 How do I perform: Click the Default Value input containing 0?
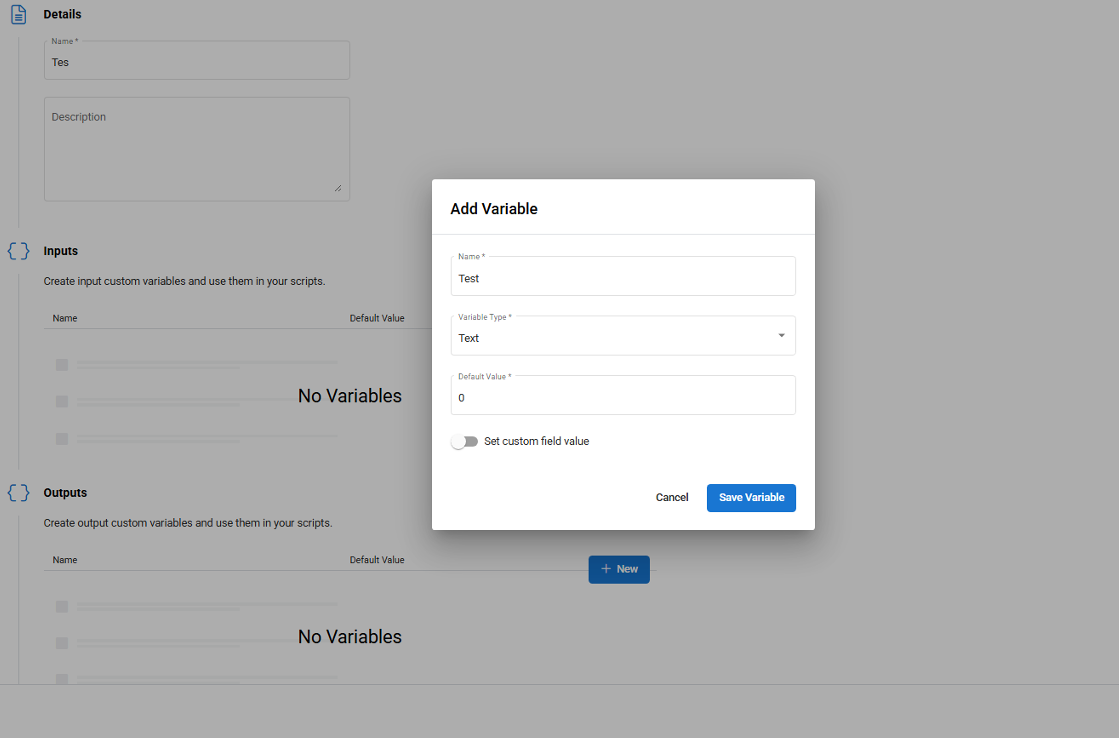click(622, 397)
